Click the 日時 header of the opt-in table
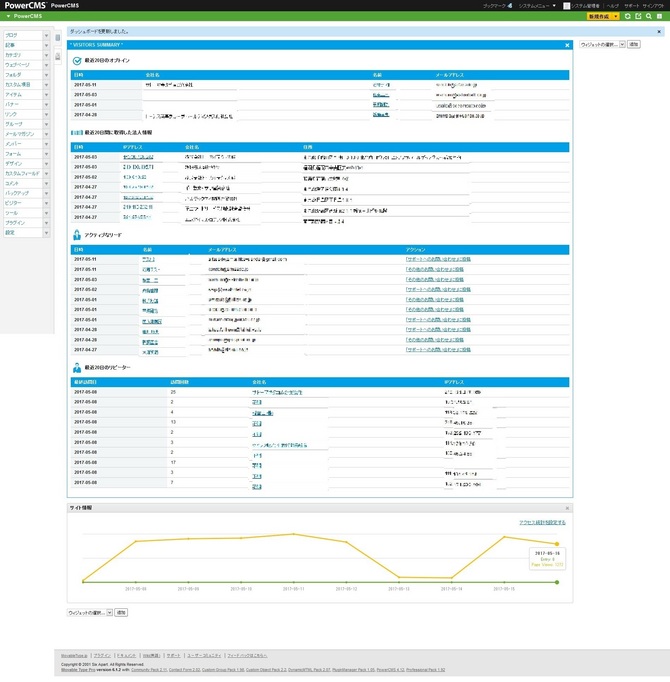670x682 pixels. tap(79, 75)
